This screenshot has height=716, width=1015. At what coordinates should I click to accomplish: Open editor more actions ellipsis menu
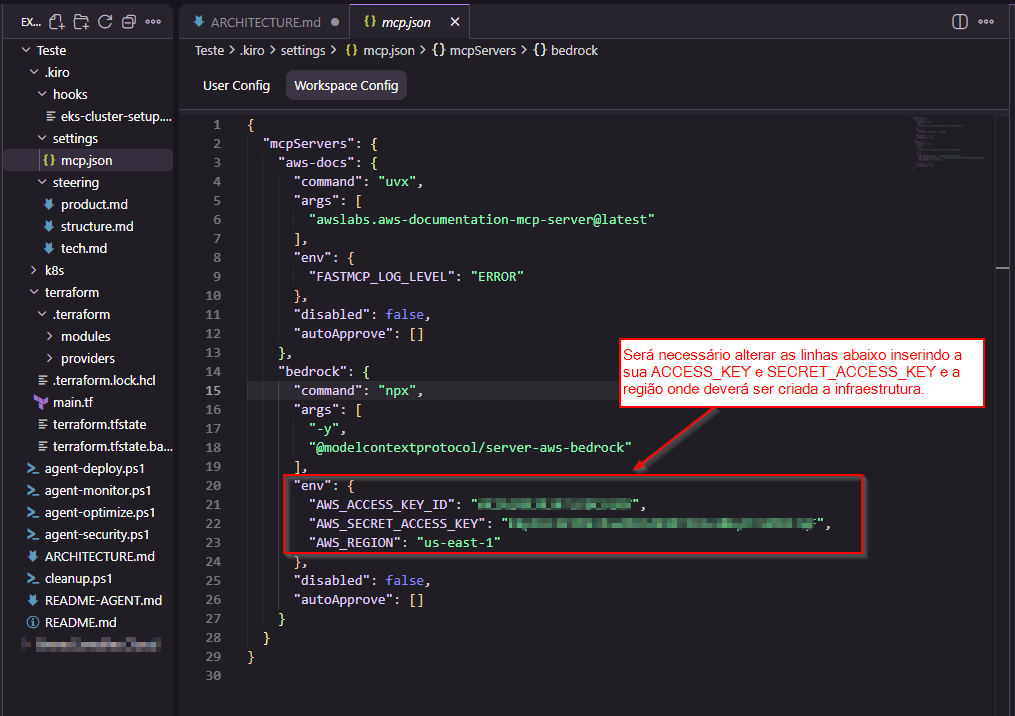(x=989, y=21)
